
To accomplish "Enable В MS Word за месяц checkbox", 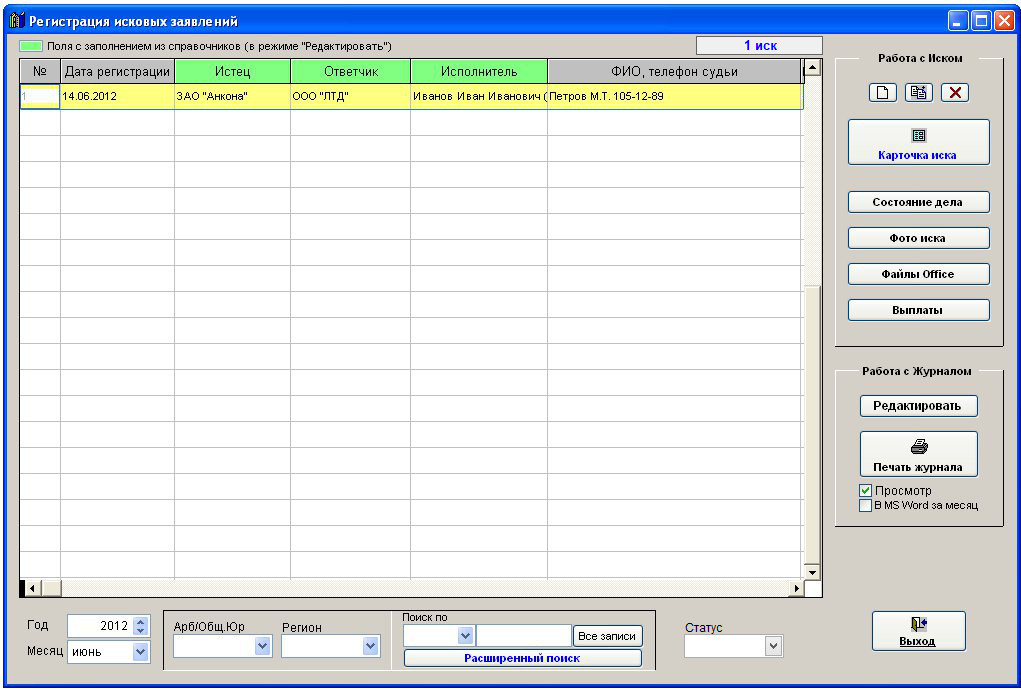I will pyautogui.click(x=865, y=506).
